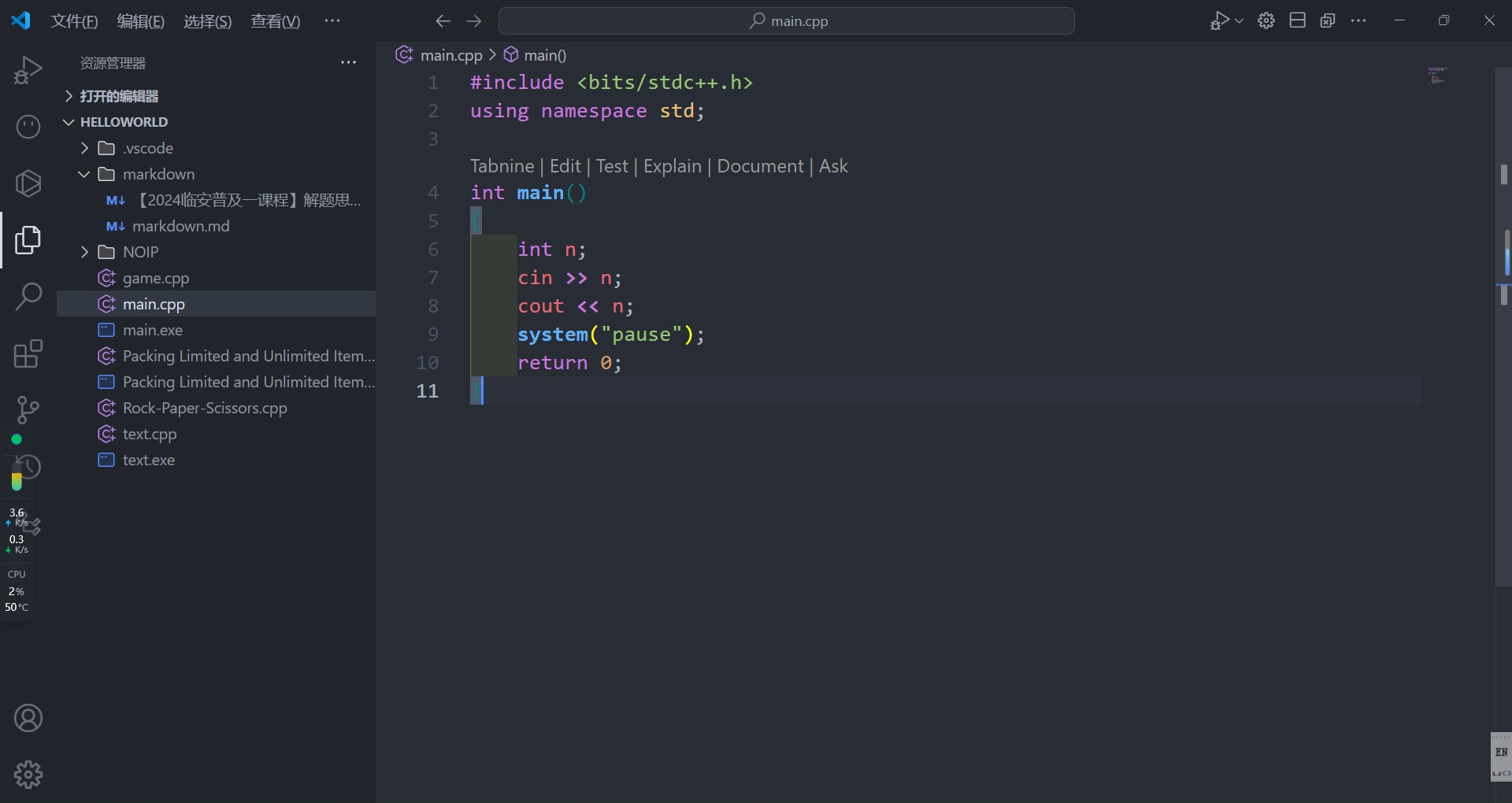Open the Extensions view icon
This screenshot has width=1512, height=803.
28,353
